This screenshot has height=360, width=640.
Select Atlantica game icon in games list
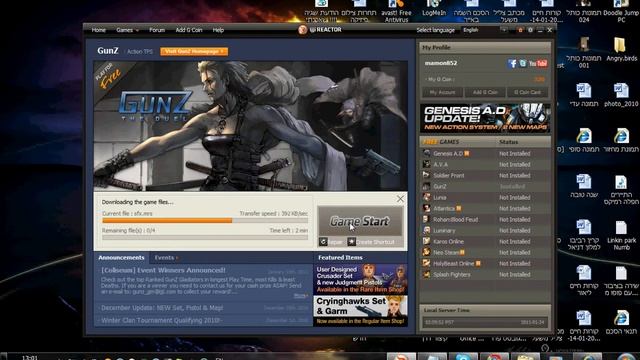[427, 208]
